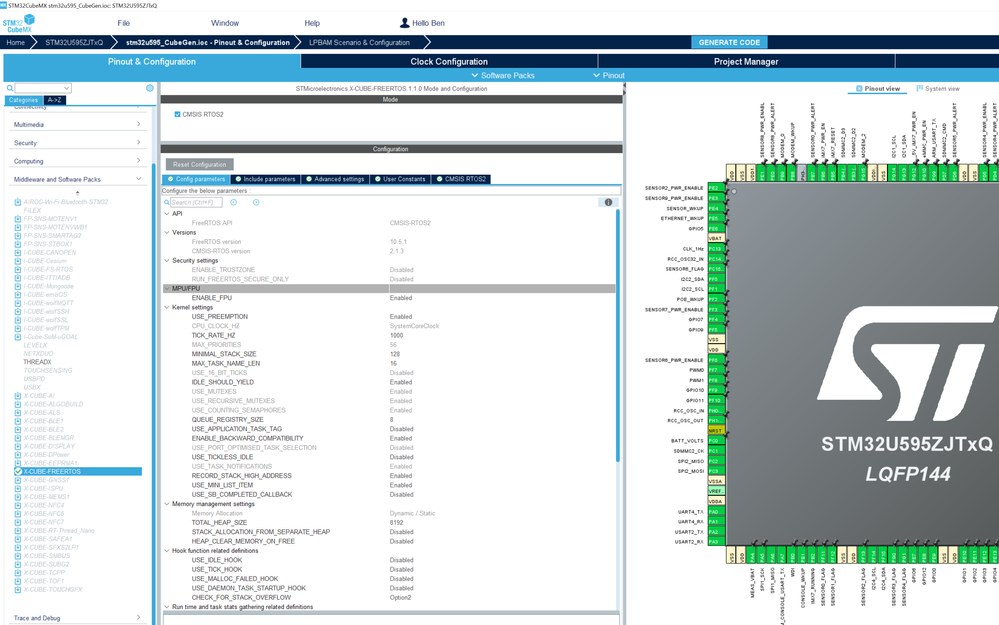Click the info icon in the parameters panel
This screenshot has height=625, width=999.
coord(608,202)
